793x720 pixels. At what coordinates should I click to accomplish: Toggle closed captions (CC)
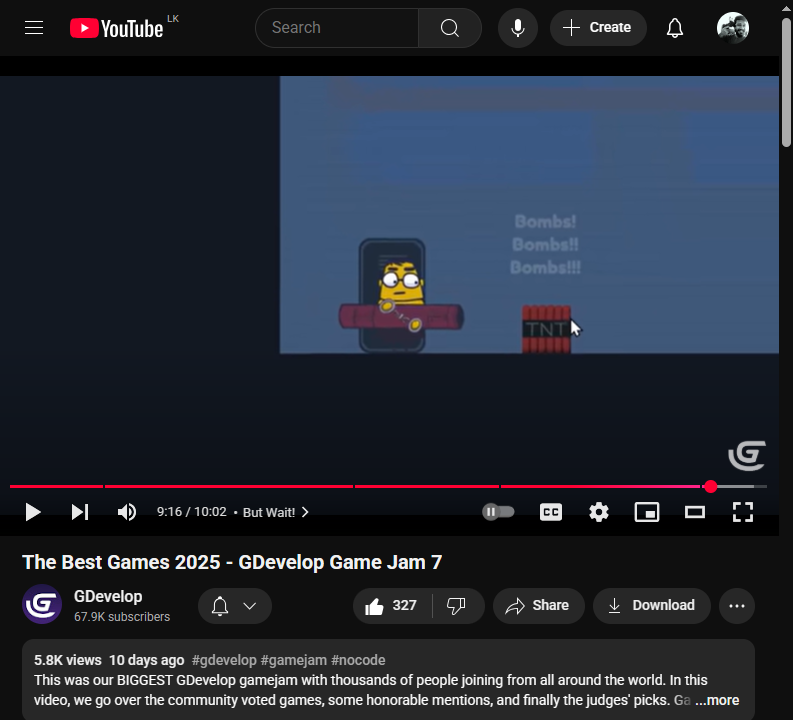pyautogui.click(x=551, y=512)
